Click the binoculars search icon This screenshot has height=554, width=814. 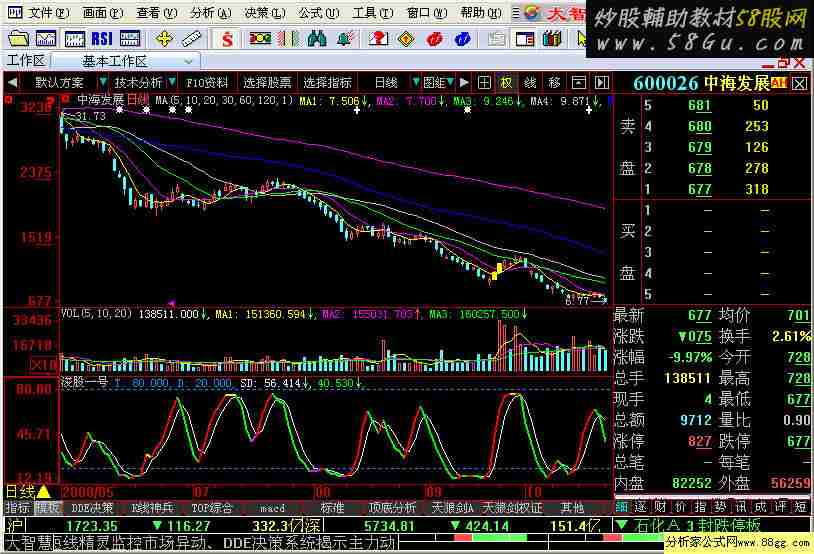(x=317, y=38)
